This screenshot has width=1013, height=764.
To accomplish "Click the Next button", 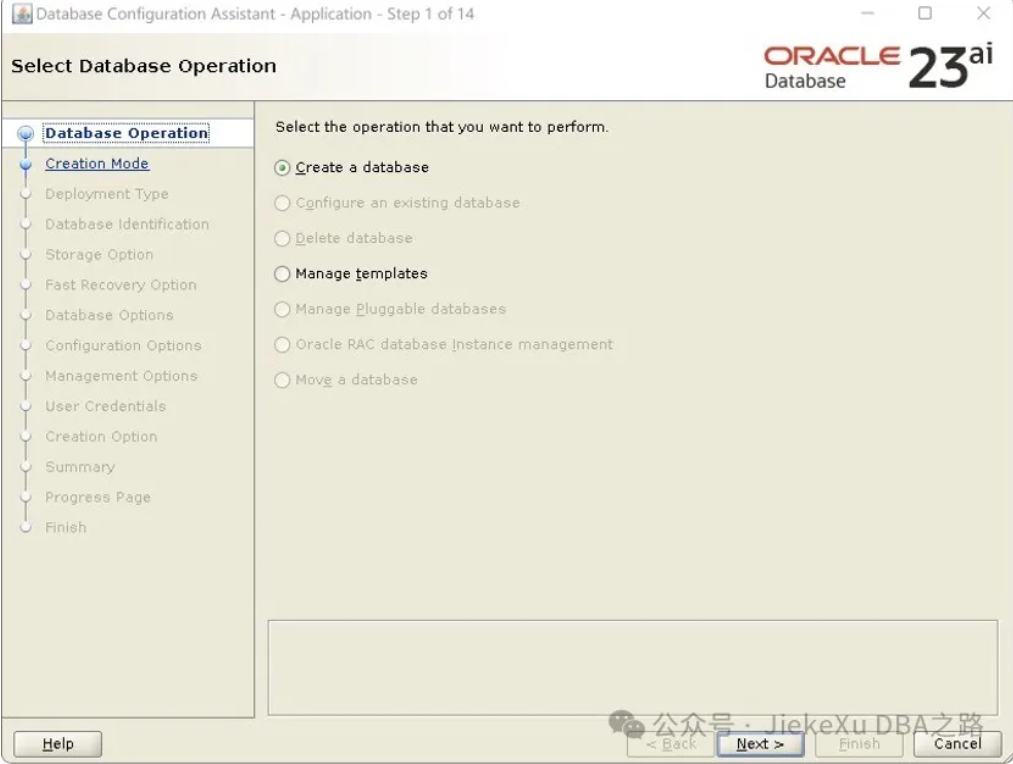I will [x=760, y=744].
